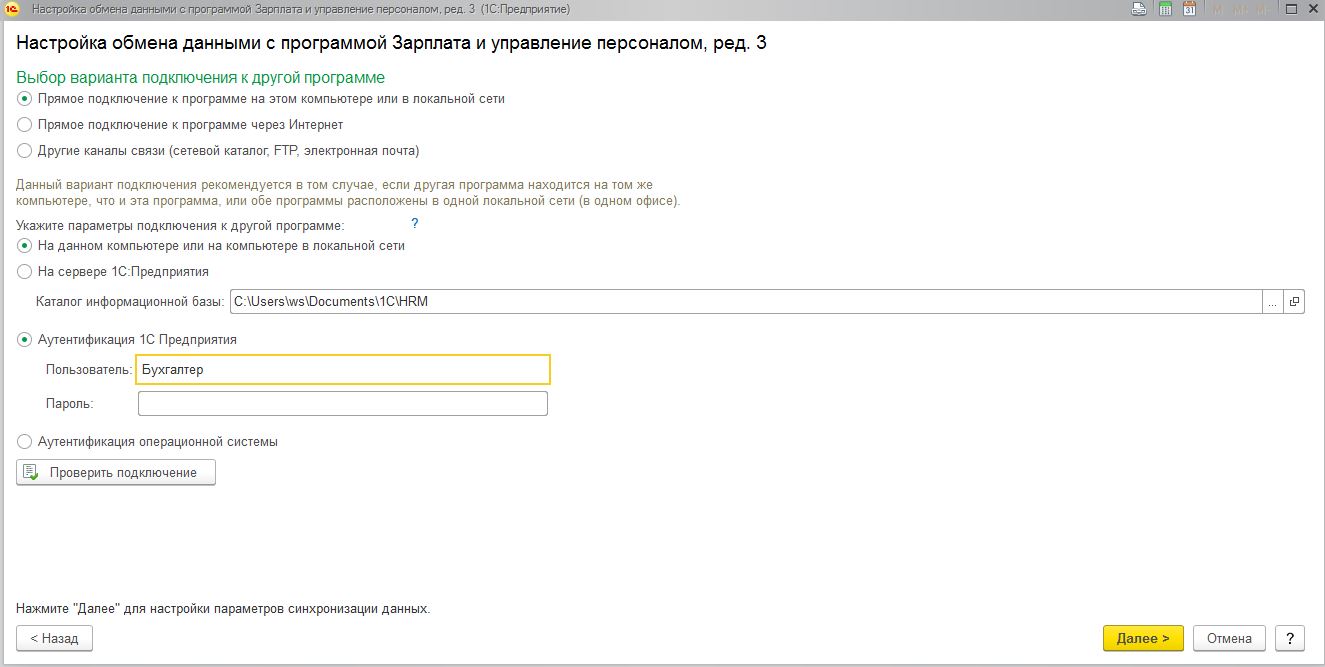Click the yellow Далее next button
Image resolution: width=1325 pixels, height=667 pixels.
(1143, 638)
